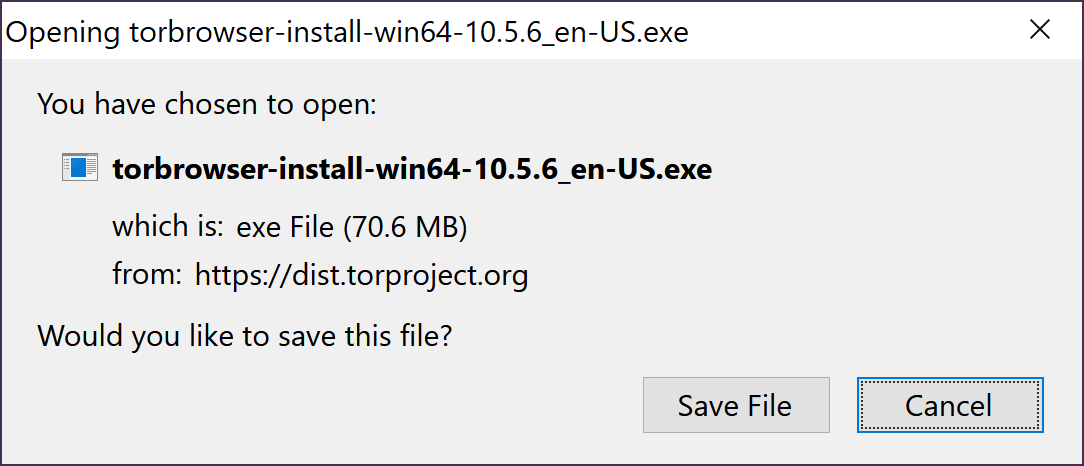Click the dialog title bar filename text
Screen dimensions: 1084x466
tap(410, 32)
